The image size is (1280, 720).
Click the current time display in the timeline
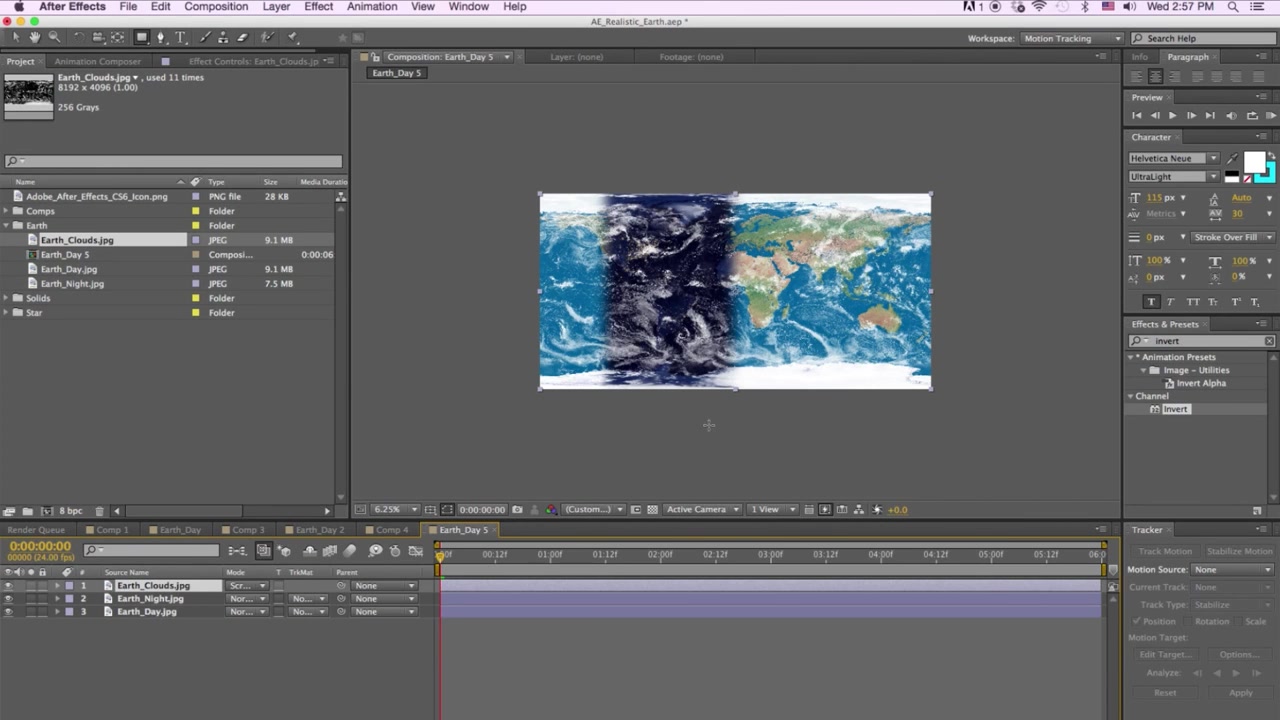(40, 546)
